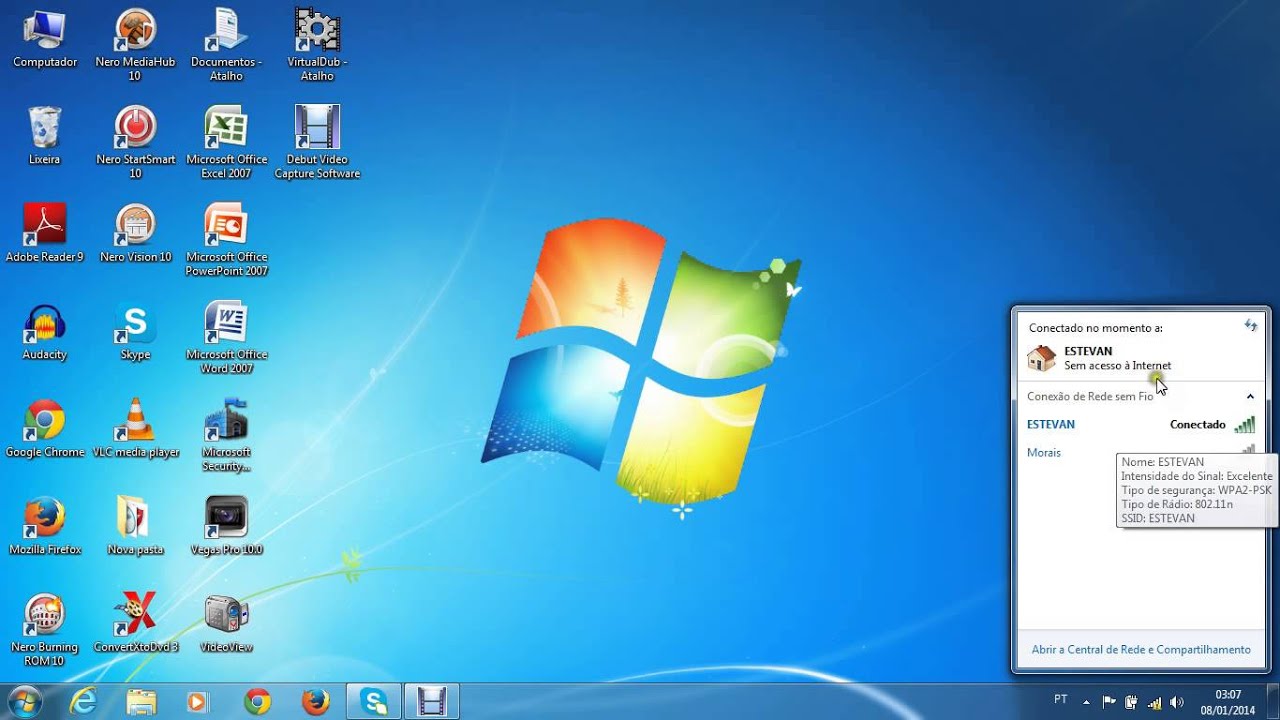Select the Nero MediaHub 10 shortcut
This screenshot has height=720, width=1280.
[135, 45]
